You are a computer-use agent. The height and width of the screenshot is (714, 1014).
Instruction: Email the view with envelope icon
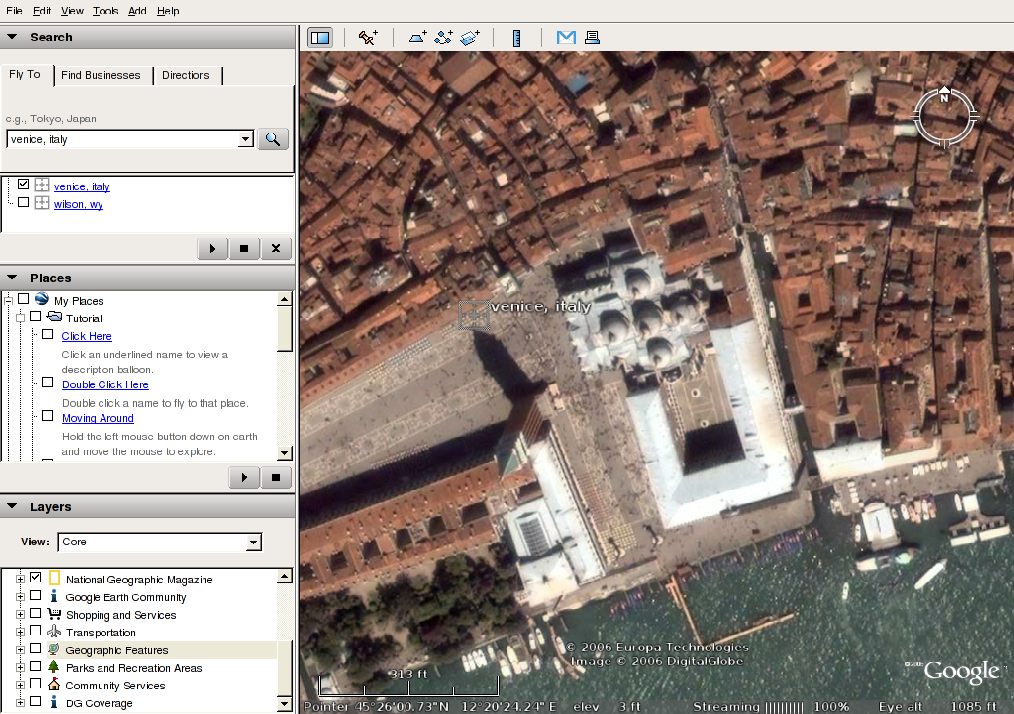566,38
